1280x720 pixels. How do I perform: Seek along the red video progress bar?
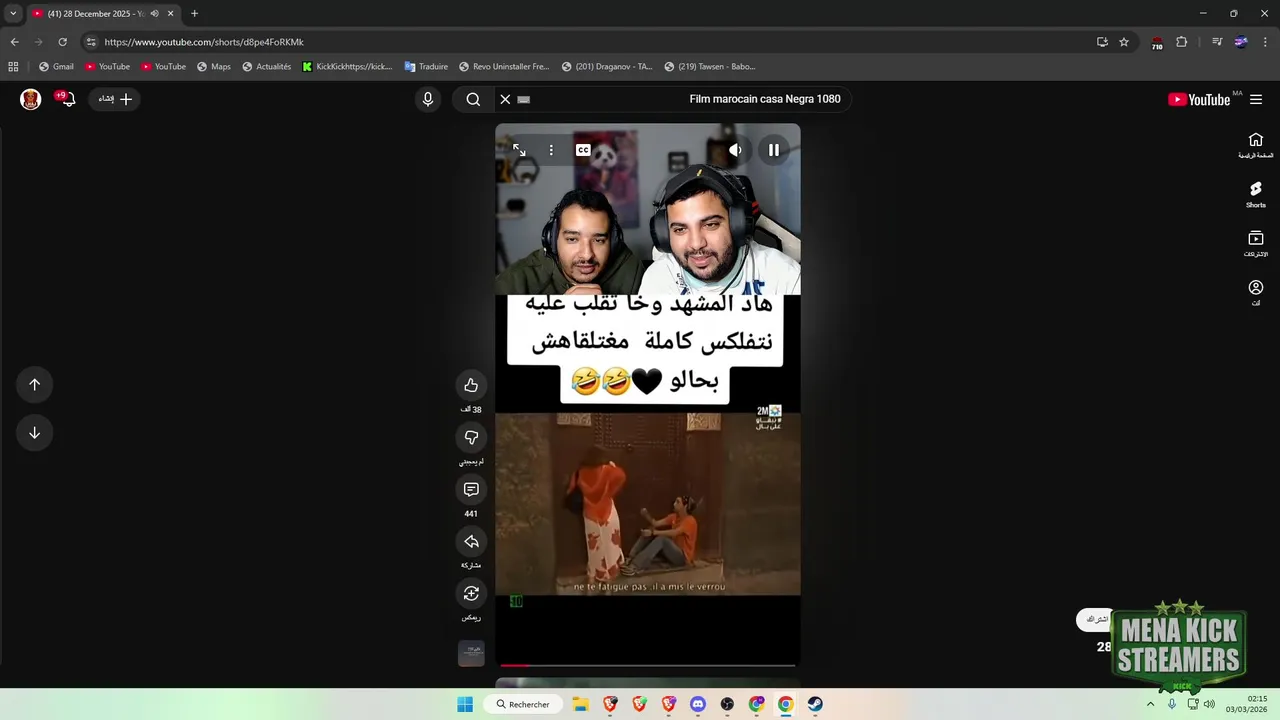pyautogui.click(x=648, y=665)
